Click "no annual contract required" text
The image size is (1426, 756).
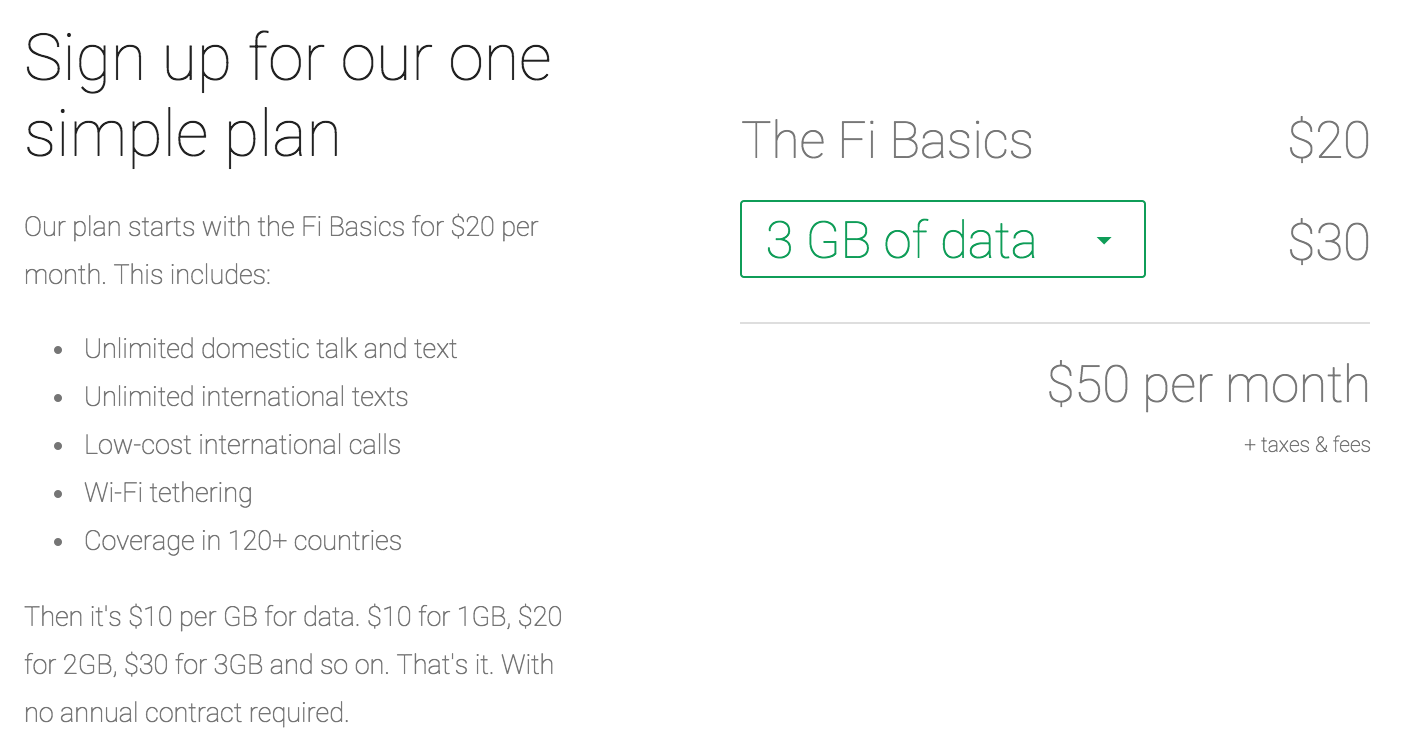point(187,713)
